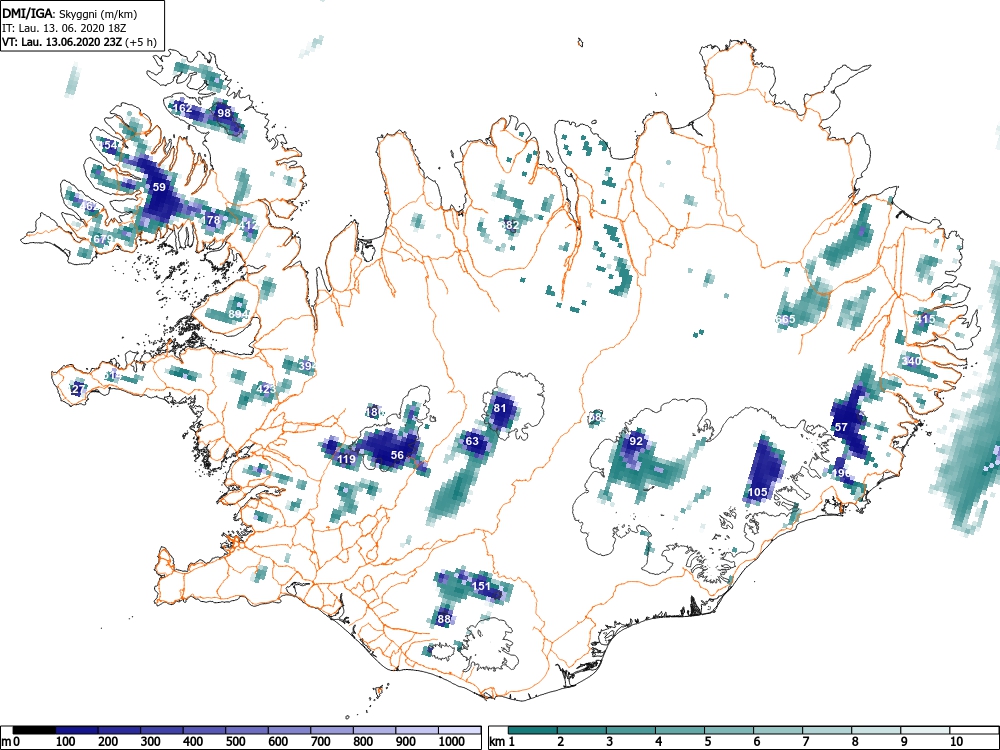Click the legend tick label 500
Image resolution: width=1000 pixels, height=750 pixels.
tap(236, 742)
